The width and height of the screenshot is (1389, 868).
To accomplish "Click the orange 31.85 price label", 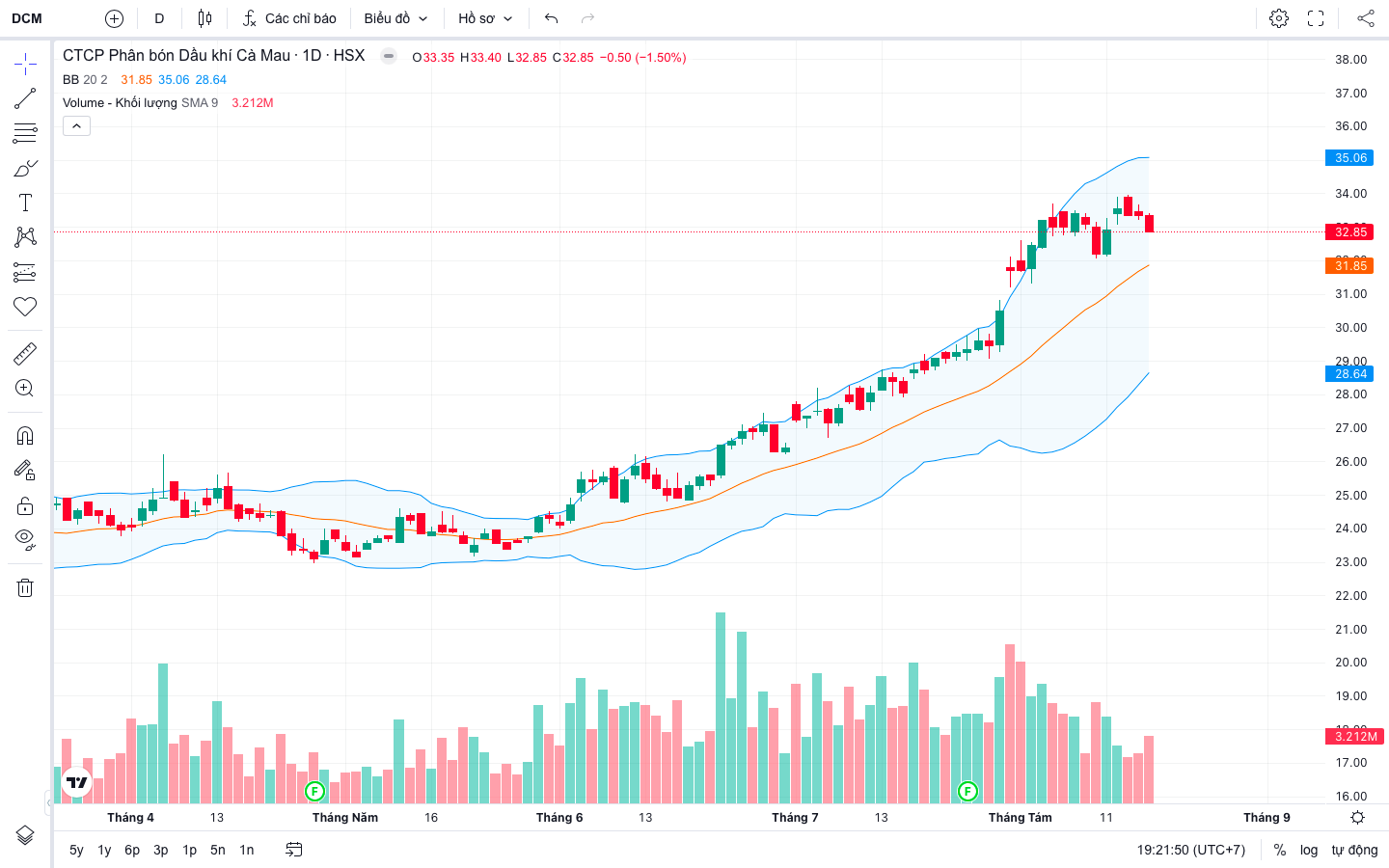I will point(1350,266).
